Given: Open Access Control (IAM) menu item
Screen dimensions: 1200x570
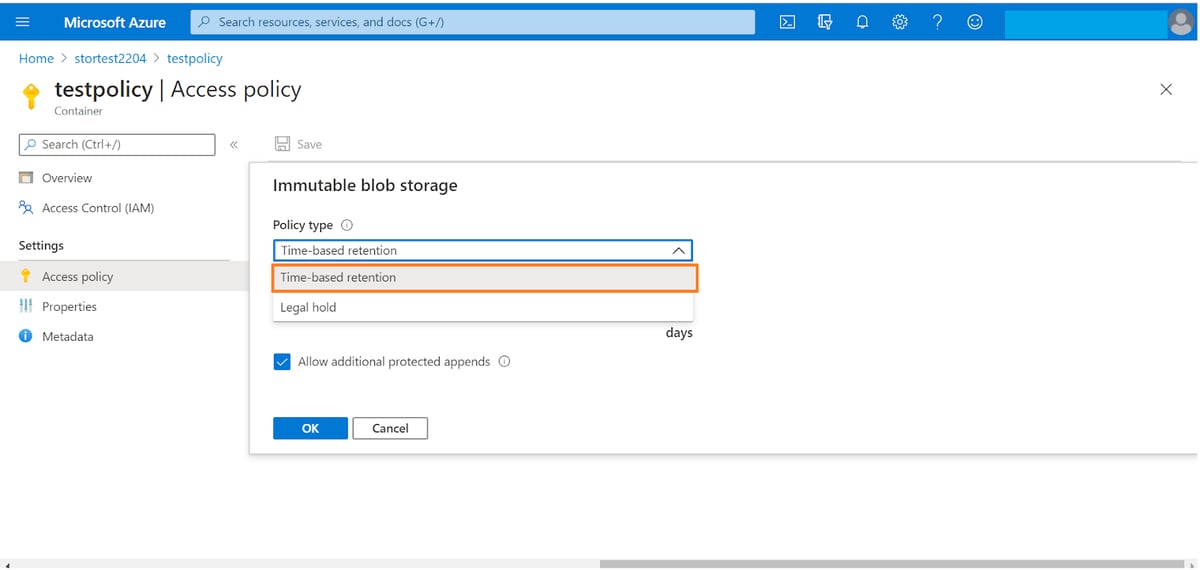Looking at the screenshot, I should [x=97, y=208].
